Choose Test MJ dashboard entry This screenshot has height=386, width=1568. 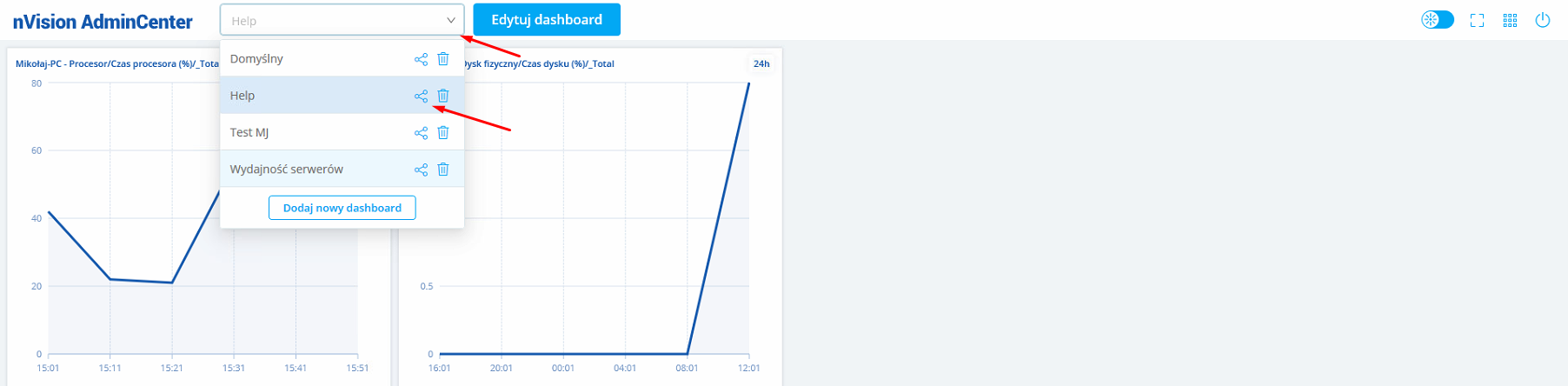pyautogui.click(x=249, y=133)
